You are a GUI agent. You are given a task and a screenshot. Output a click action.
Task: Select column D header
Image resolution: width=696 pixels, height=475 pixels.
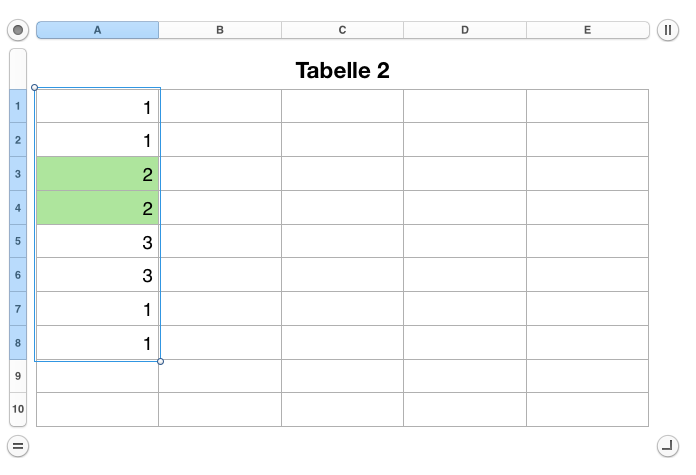point(465,30)
